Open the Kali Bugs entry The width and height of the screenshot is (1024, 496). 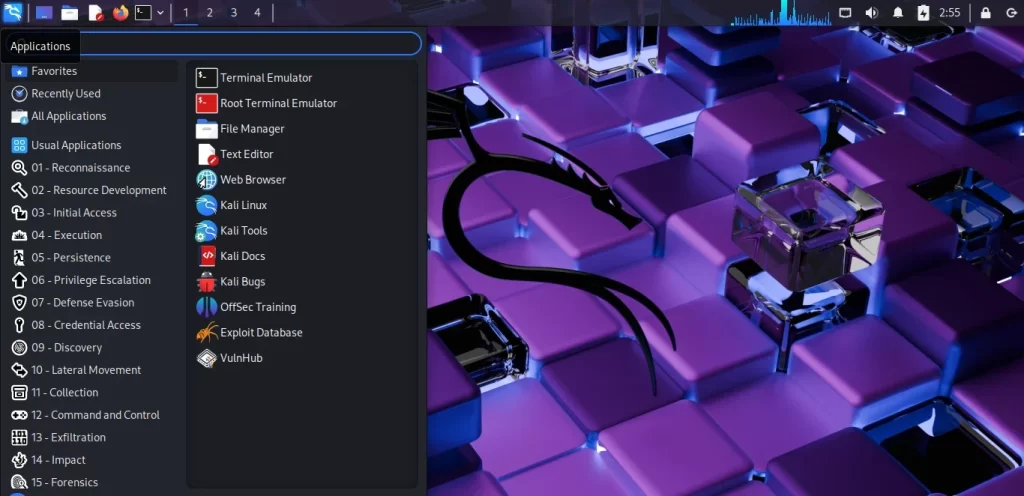(302, 281)
